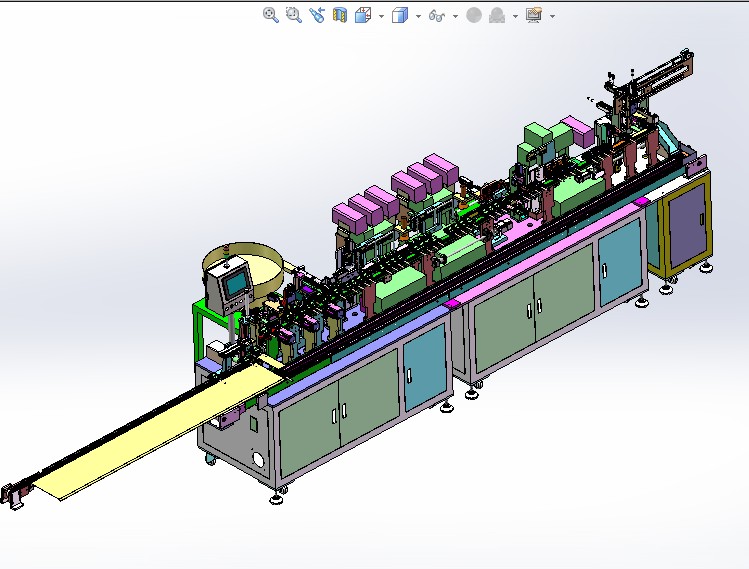Open the Display Style dropdown arrow
The height and width of the screenshot is (569, 749).
point(417,16)
